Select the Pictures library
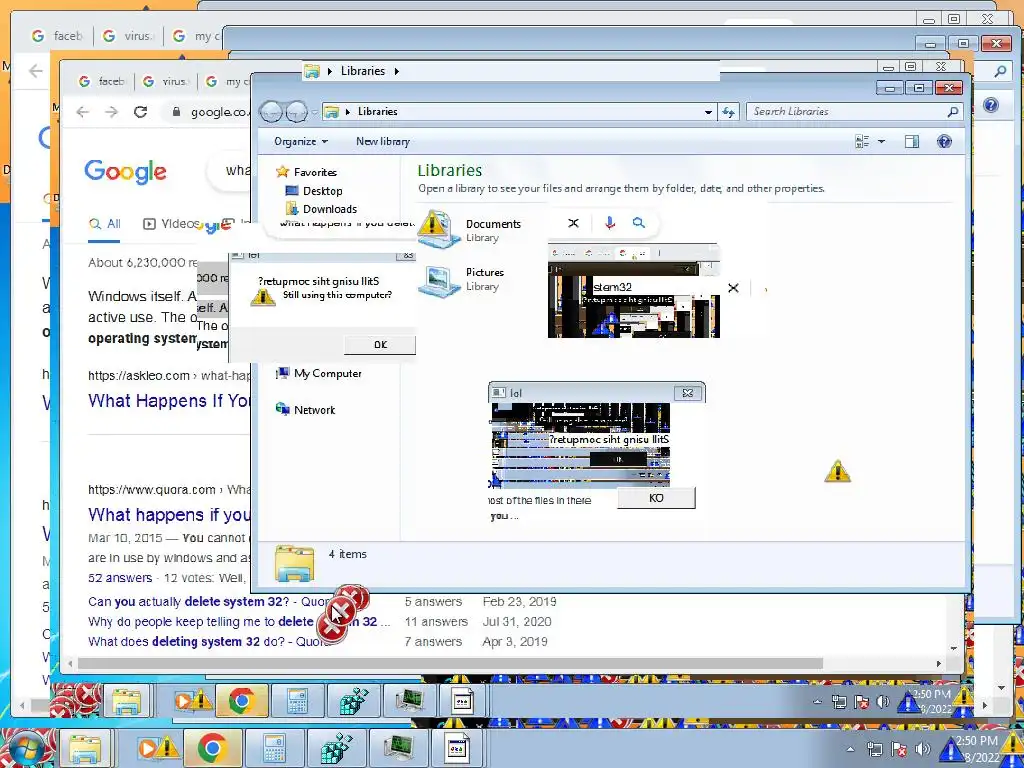 coord(461,280)
